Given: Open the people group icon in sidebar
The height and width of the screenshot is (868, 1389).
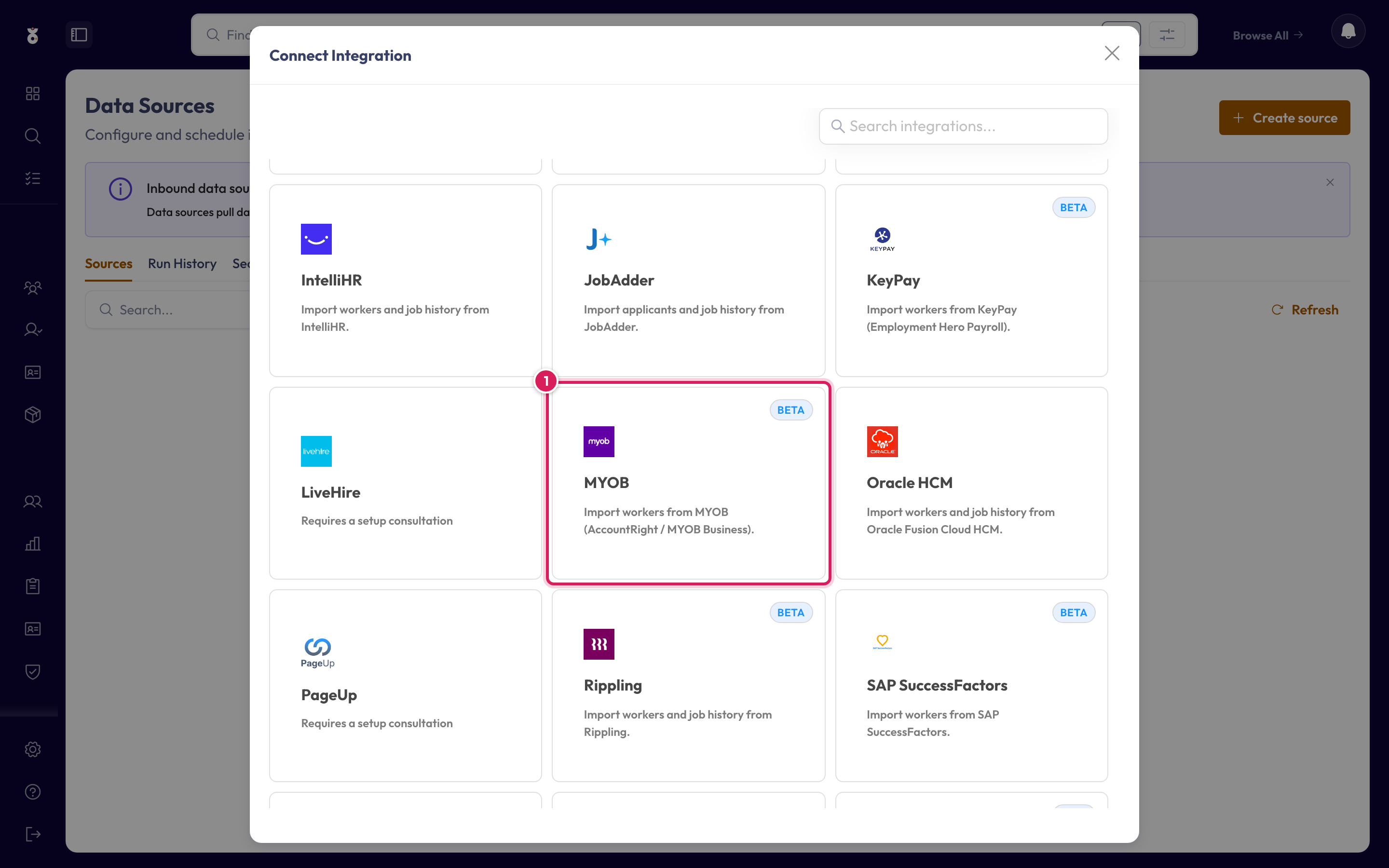Looking at the screenshot, I should (x=33, y=287).
